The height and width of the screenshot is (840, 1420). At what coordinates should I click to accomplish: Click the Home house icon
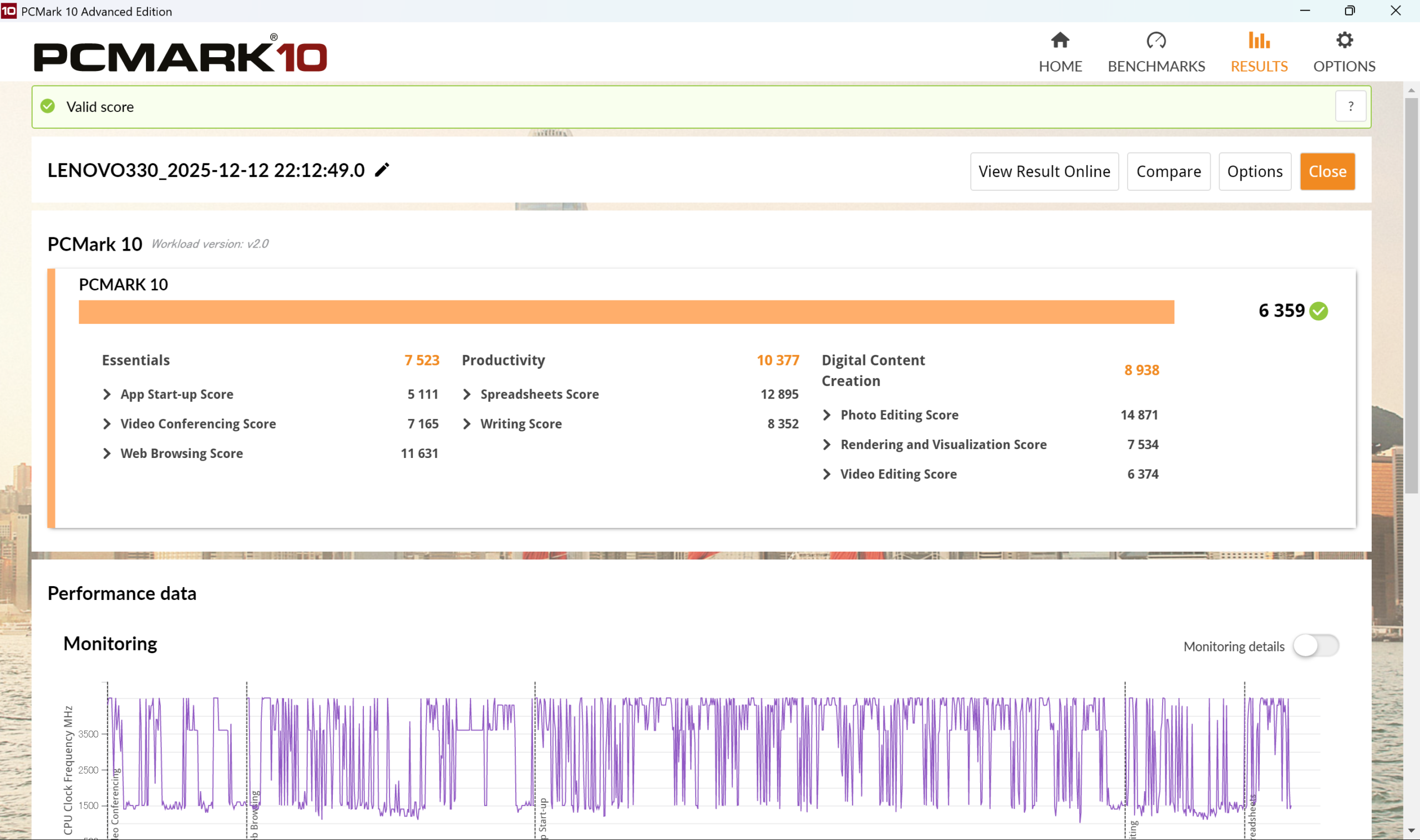pyautogui.click(x=1060, y=41)
